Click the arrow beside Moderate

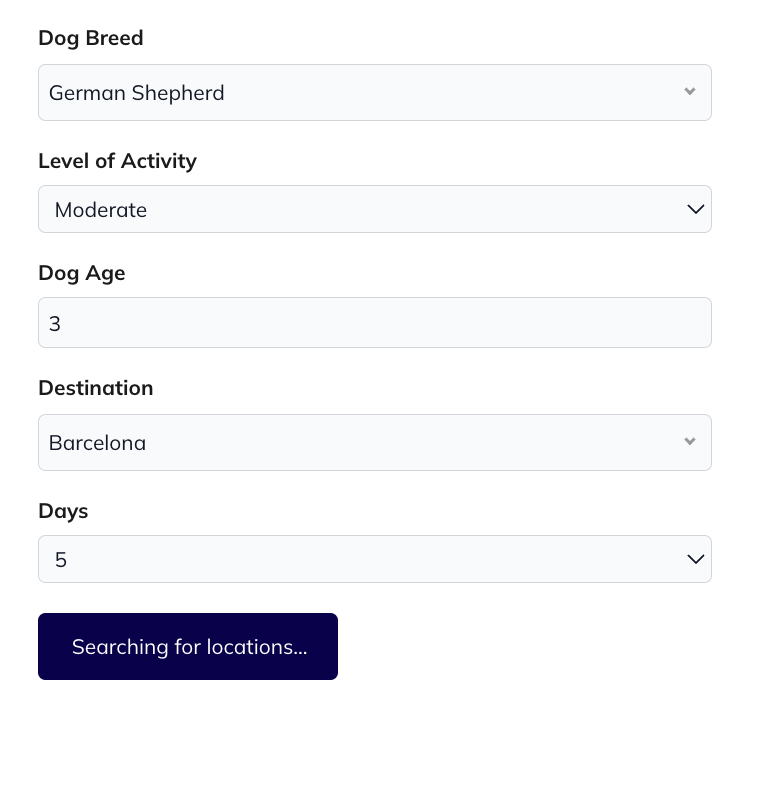[x=696, y=209]
